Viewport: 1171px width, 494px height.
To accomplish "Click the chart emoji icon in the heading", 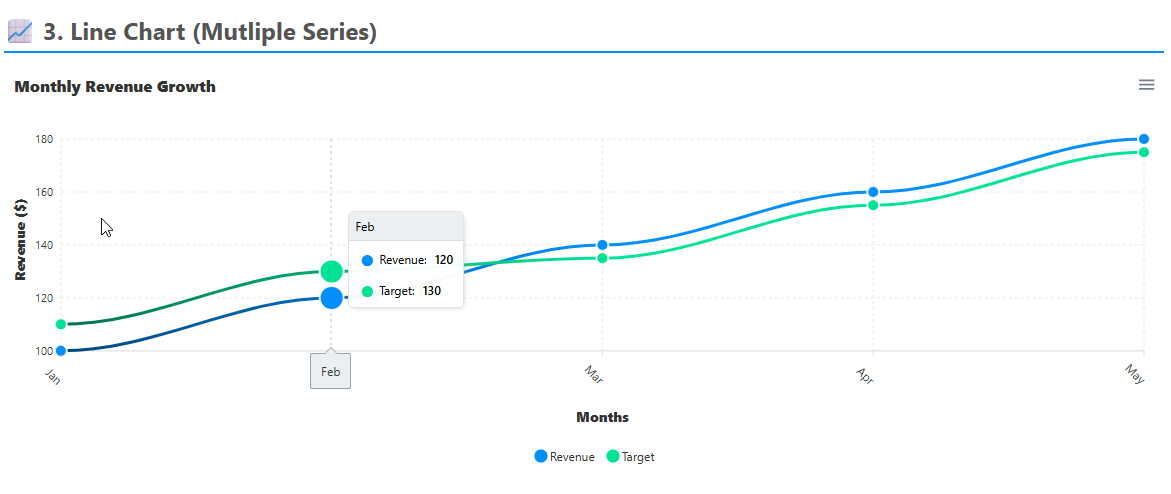I will tap(20, 32).
